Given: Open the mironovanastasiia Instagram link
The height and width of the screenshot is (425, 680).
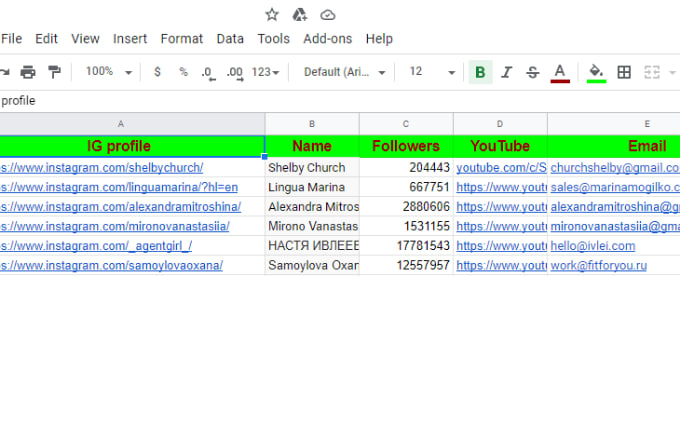Looking at the screenshot, I should pyautogui.click(x=115, y=226).
